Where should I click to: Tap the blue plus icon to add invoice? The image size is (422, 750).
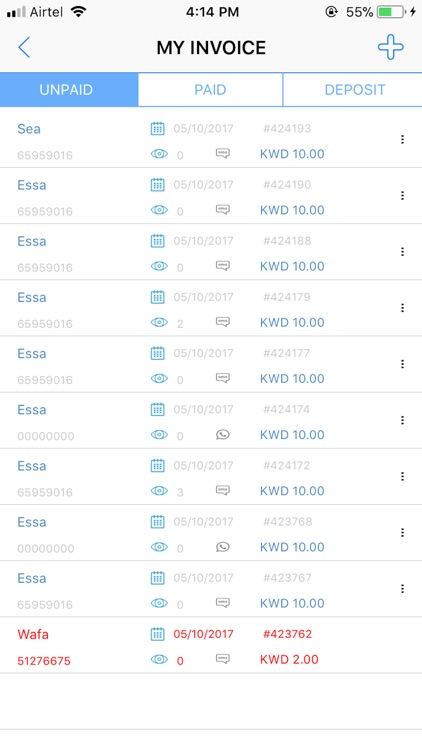pos(390,47)
